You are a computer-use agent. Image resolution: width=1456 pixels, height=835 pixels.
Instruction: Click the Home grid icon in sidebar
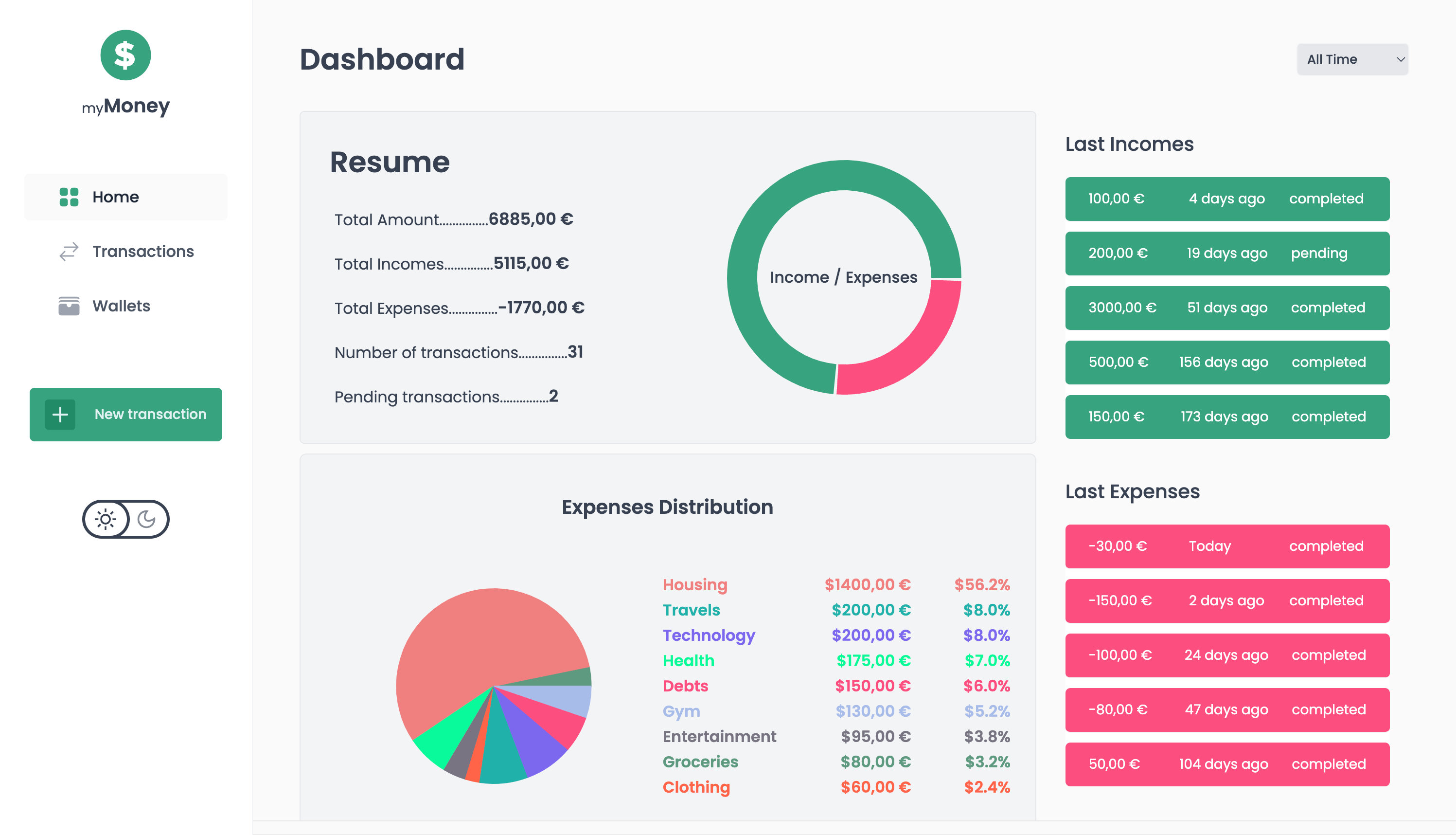click(x=69, y=197)
